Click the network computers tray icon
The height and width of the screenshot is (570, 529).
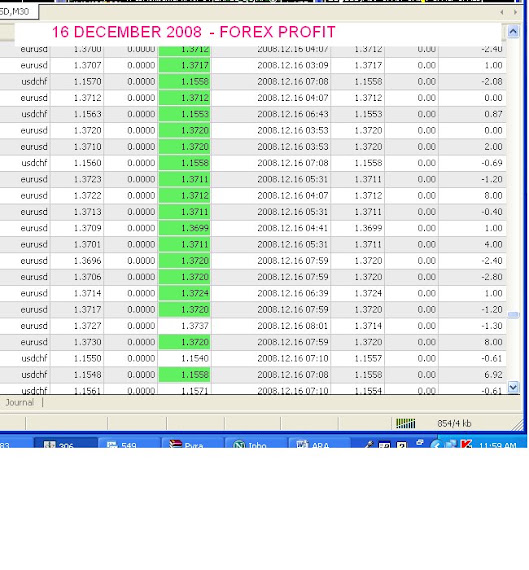(x=452, y=444)
